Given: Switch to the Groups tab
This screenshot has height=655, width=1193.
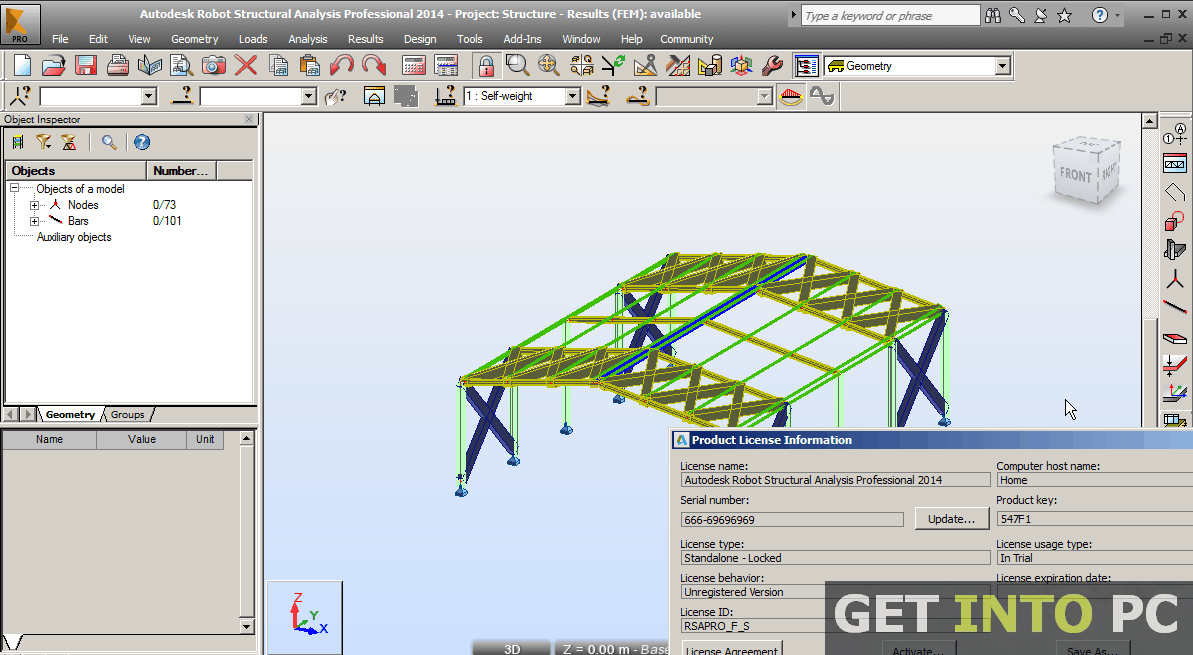Looking at the screenshot, I should (127, 415).
